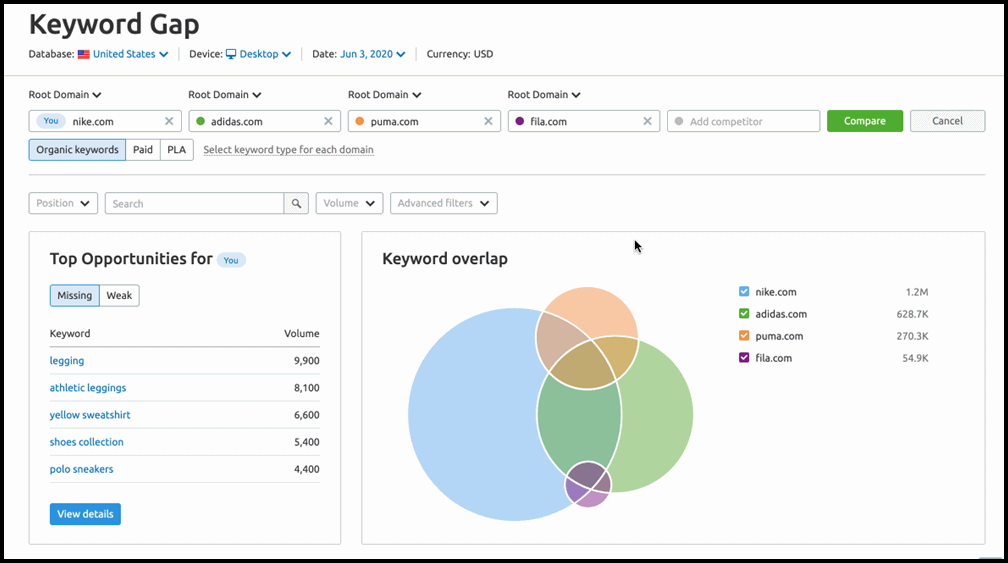Remove nike.com domain with its X icon
The image size is (1008, 563).
tap(169, 121)
